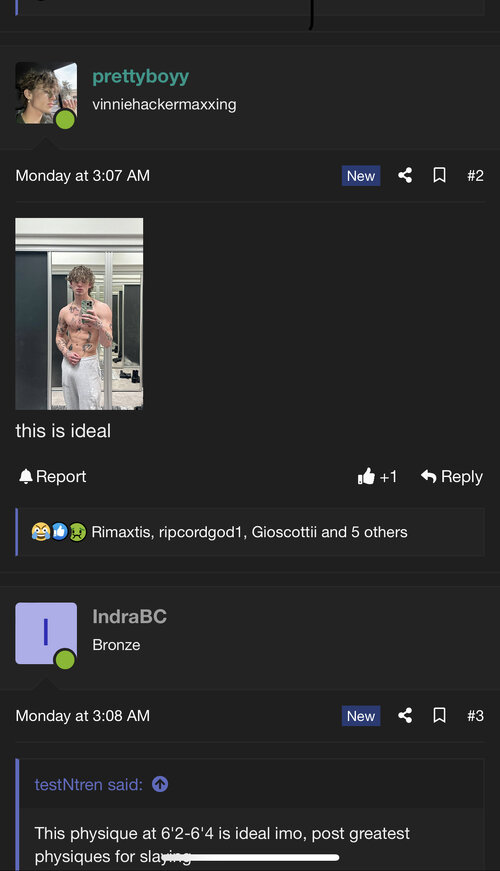The image size is (500, 871).
Task: Open prettyboyy profile username link
Action: 141,76
